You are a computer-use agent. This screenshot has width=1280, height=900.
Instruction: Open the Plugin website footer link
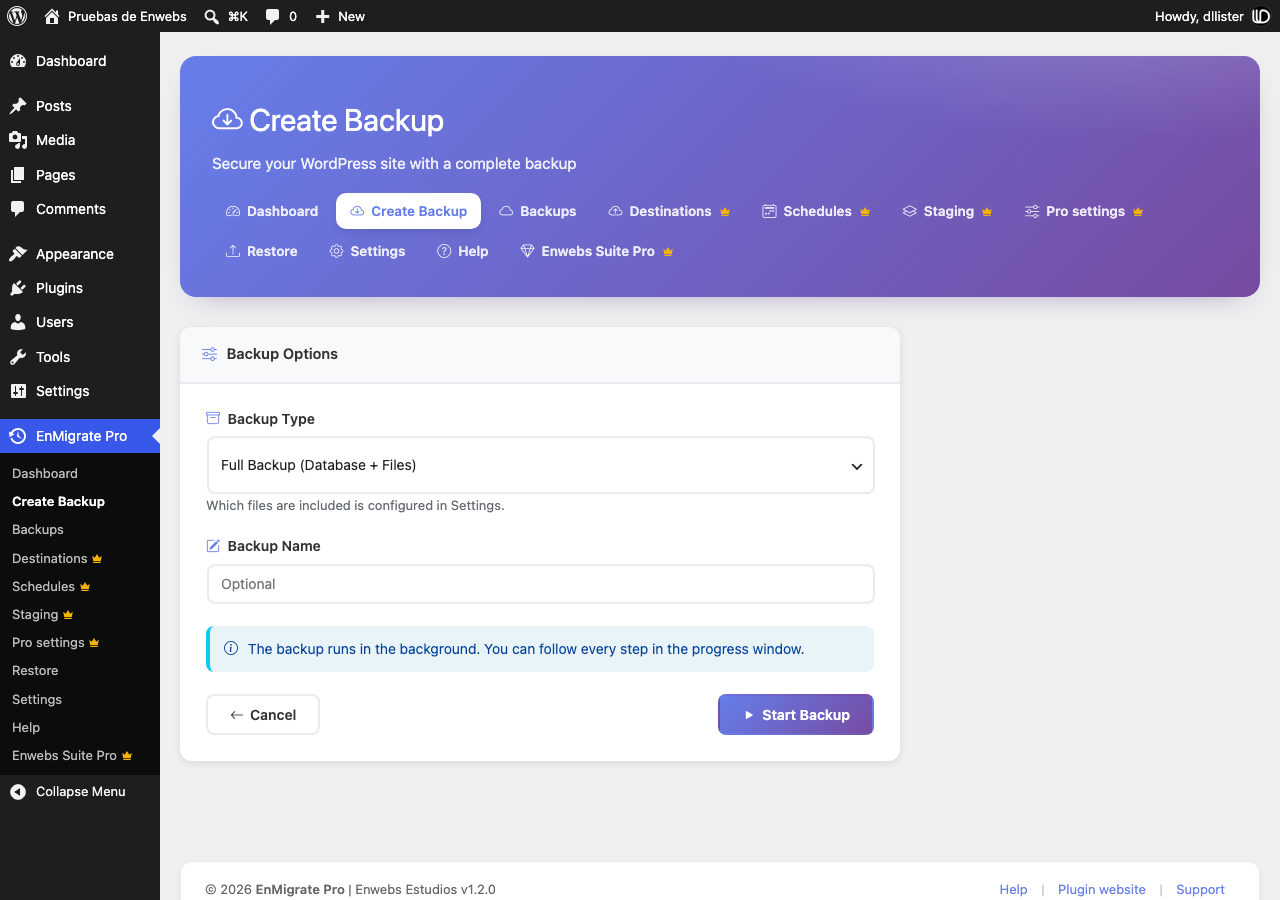tap(1102, 889)
